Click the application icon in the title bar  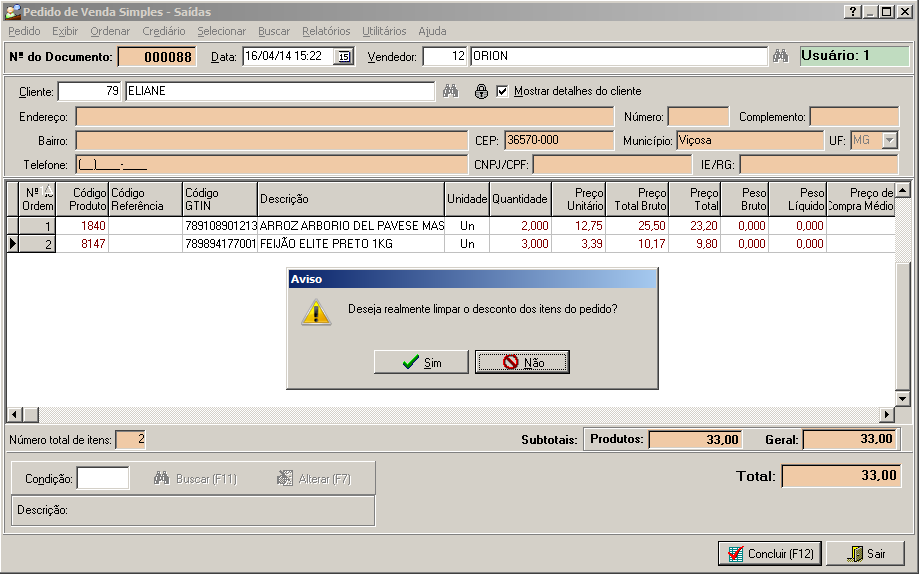12,11
